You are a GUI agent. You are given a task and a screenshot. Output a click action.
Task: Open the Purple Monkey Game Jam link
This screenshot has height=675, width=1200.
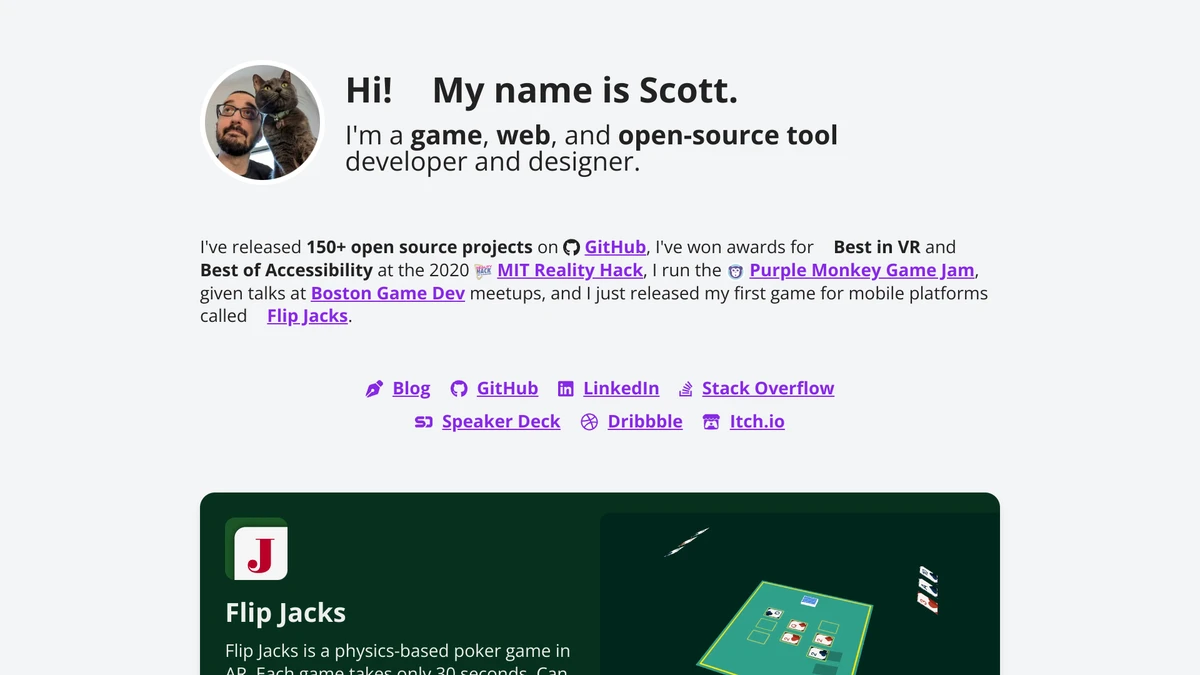(x=862, y=270)
